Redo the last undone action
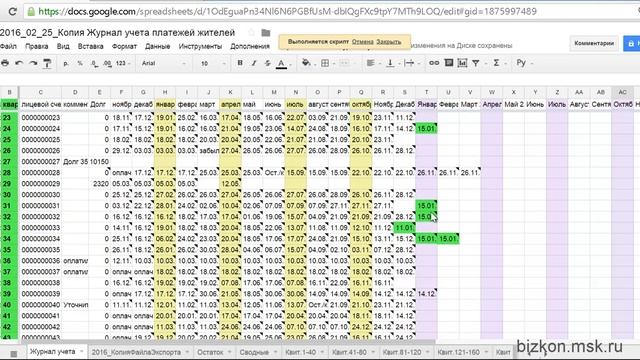 [33, 63]
